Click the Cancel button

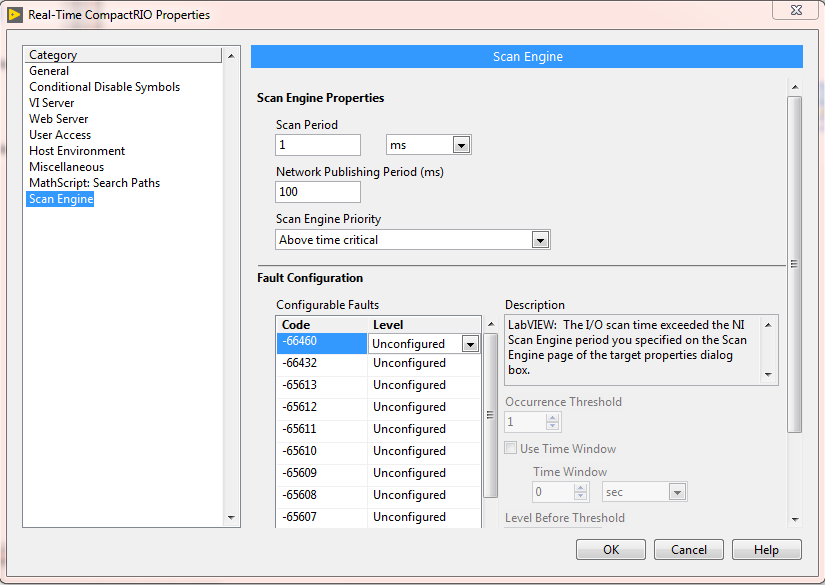pyautogui.click(x=689, y=550)
